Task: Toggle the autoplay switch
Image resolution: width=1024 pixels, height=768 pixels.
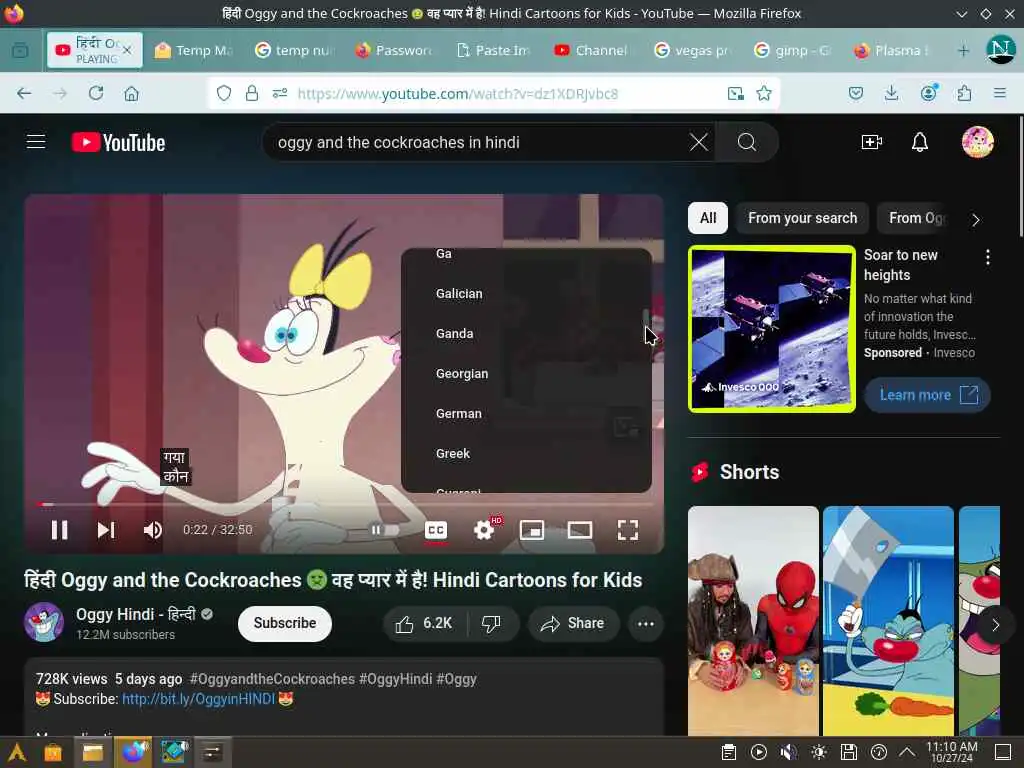Action: pos(385,530)
